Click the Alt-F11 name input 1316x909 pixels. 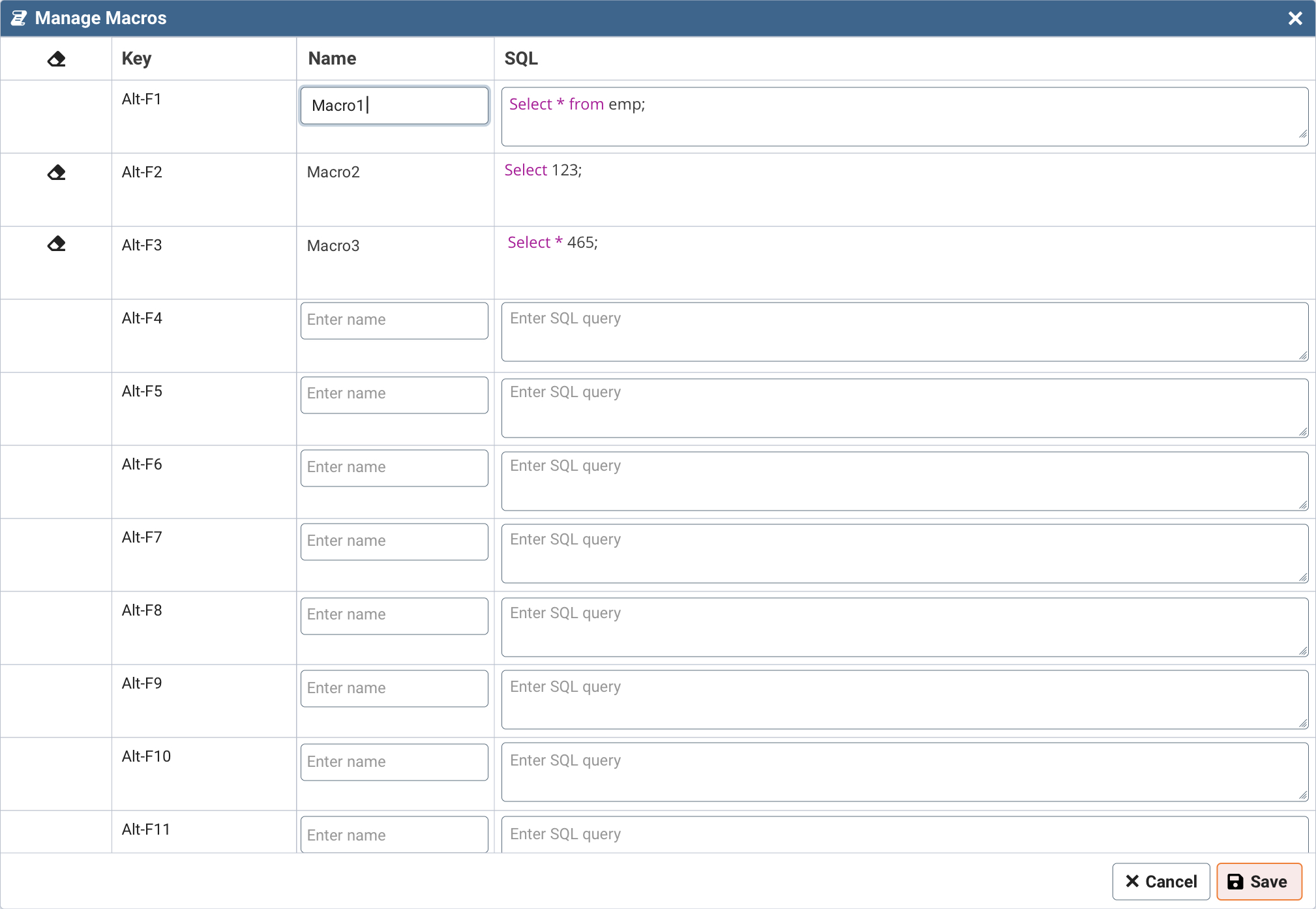[x=394, y=835]
